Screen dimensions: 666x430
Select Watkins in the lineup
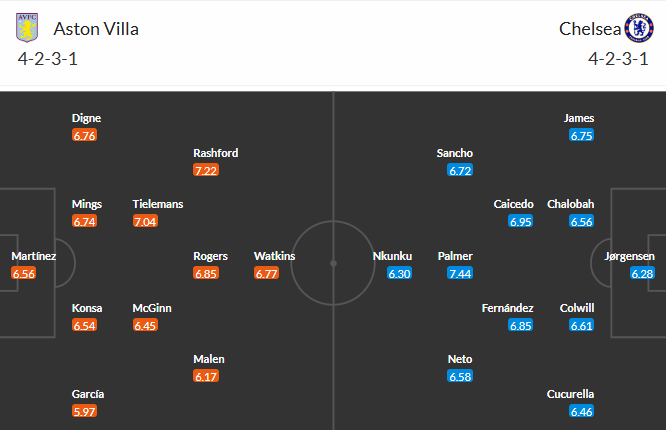tap(274, 256)
